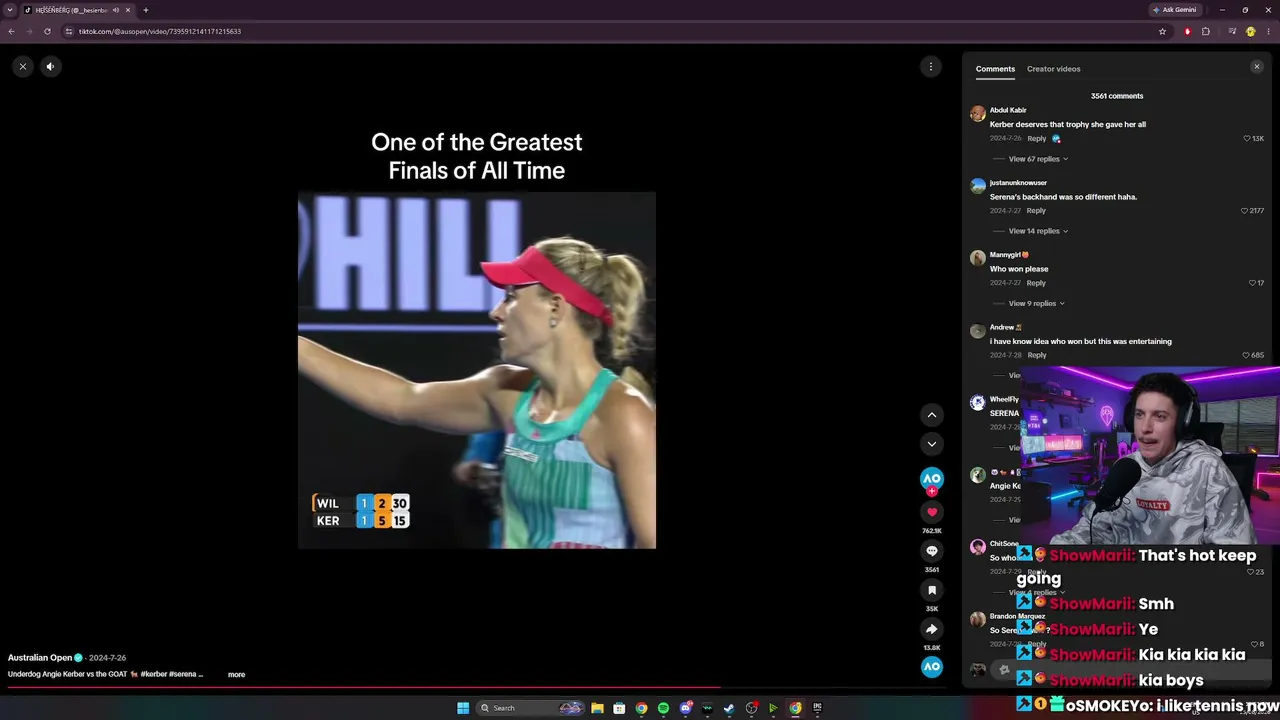The image size is (1280, 720).
Task: Open OBS Studio from the taskbar
Action: pos(752,708)
